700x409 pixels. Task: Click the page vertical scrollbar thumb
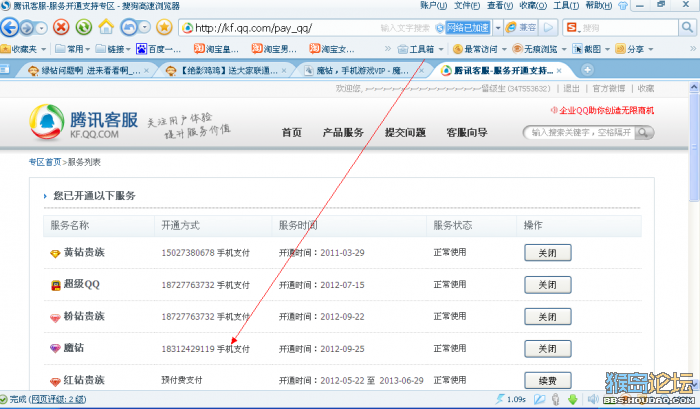[694, 146]
